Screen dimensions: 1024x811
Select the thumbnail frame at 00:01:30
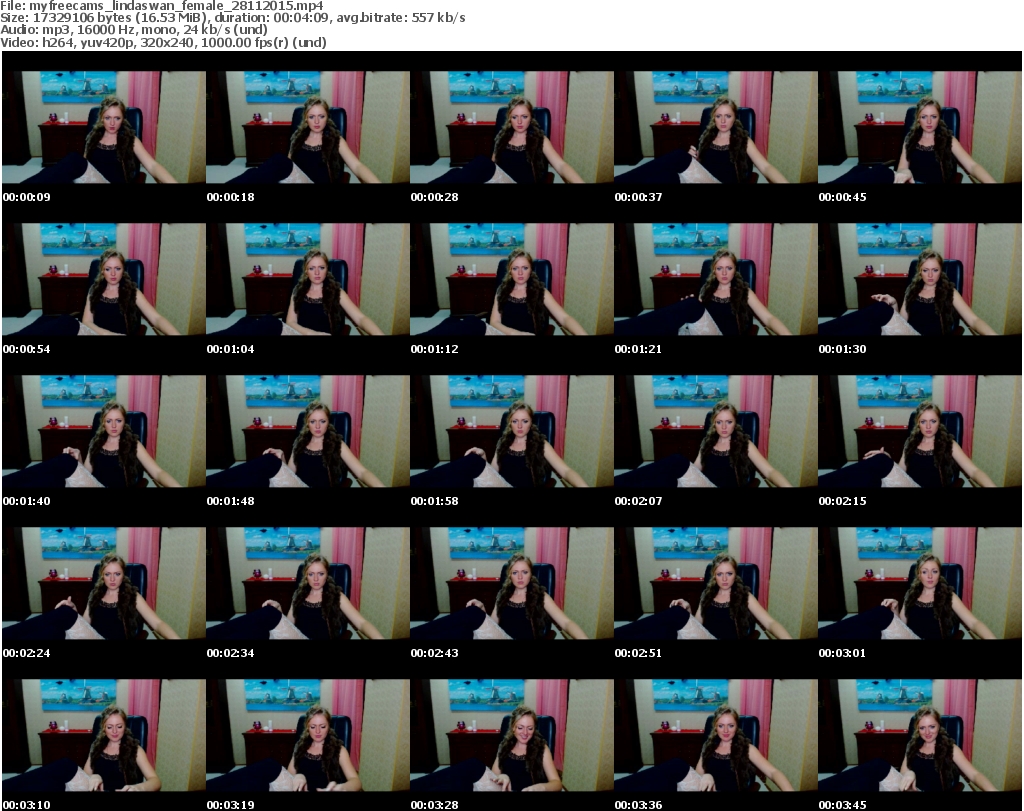coord(920,279)
